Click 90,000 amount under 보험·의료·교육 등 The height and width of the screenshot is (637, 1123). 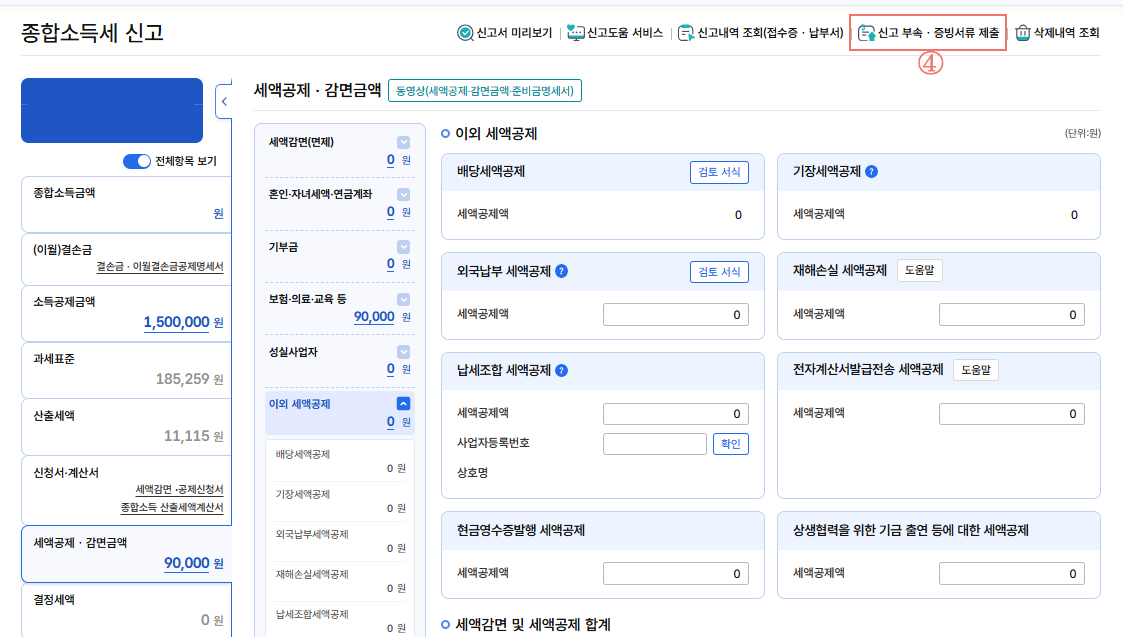(374, 317)
